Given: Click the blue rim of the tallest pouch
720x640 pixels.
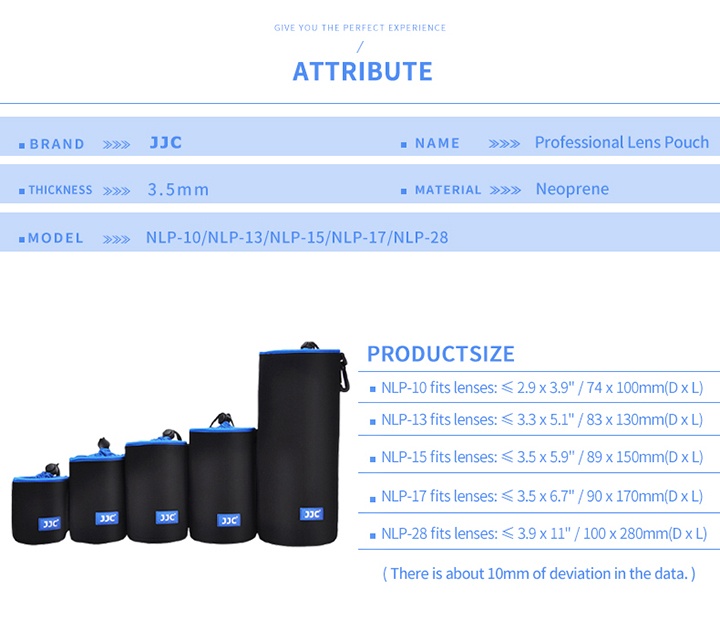Looking at the screenshot, I should 300,353.
